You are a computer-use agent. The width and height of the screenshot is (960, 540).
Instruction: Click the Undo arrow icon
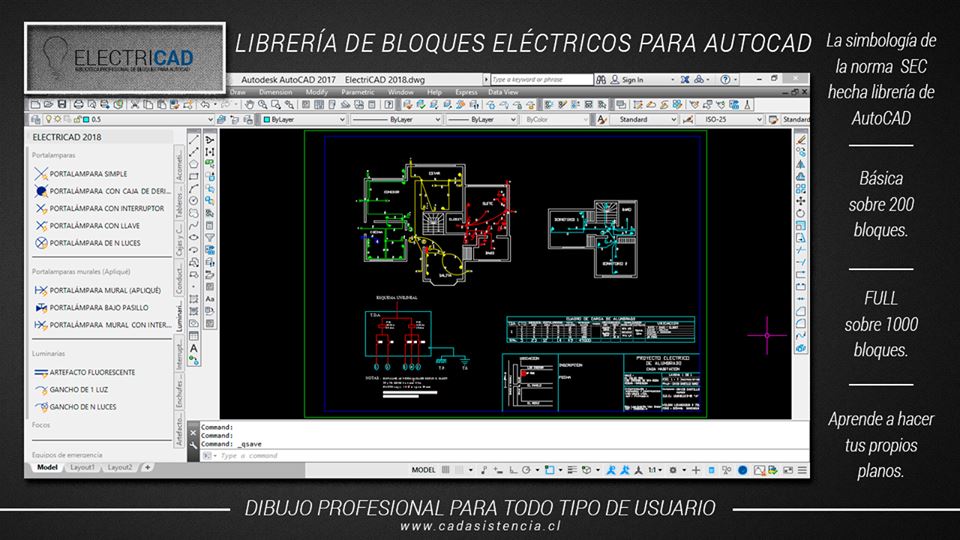[x=205, y=105]
